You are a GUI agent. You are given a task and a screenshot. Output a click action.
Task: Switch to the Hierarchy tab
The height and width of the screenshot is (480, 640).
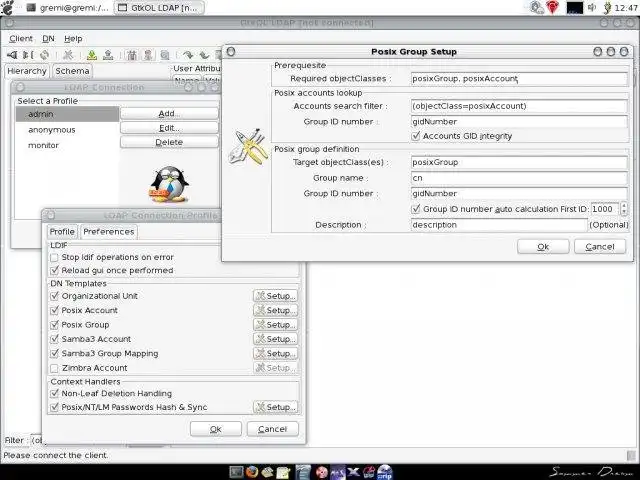pos(27,71)
